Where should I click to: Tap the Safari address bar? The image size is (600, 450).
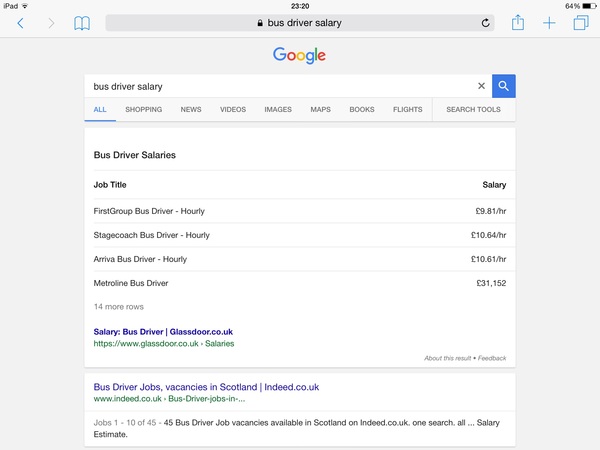click(300, 23)
